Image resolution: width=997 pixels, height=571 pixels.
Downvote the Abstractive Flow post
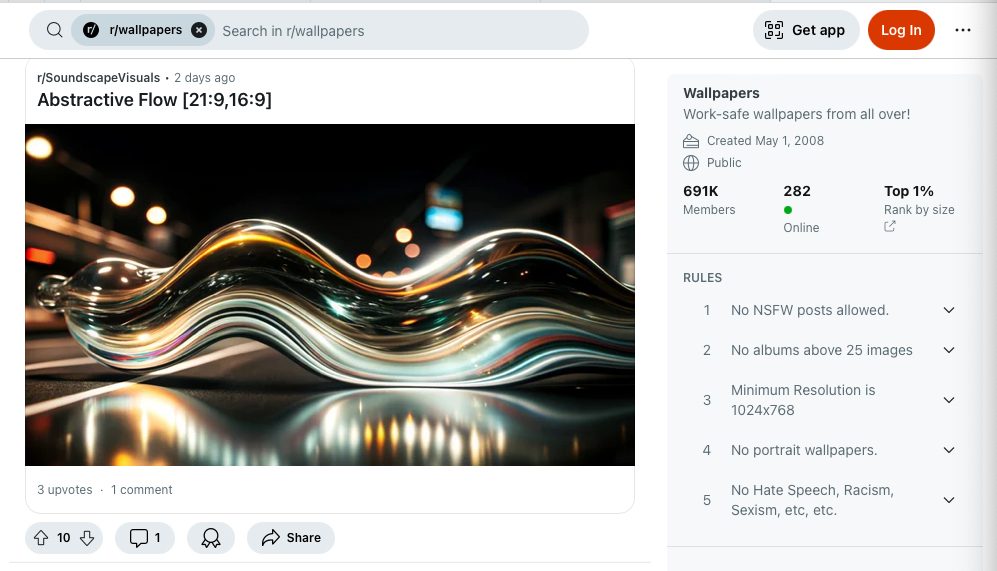coord(87,538)
